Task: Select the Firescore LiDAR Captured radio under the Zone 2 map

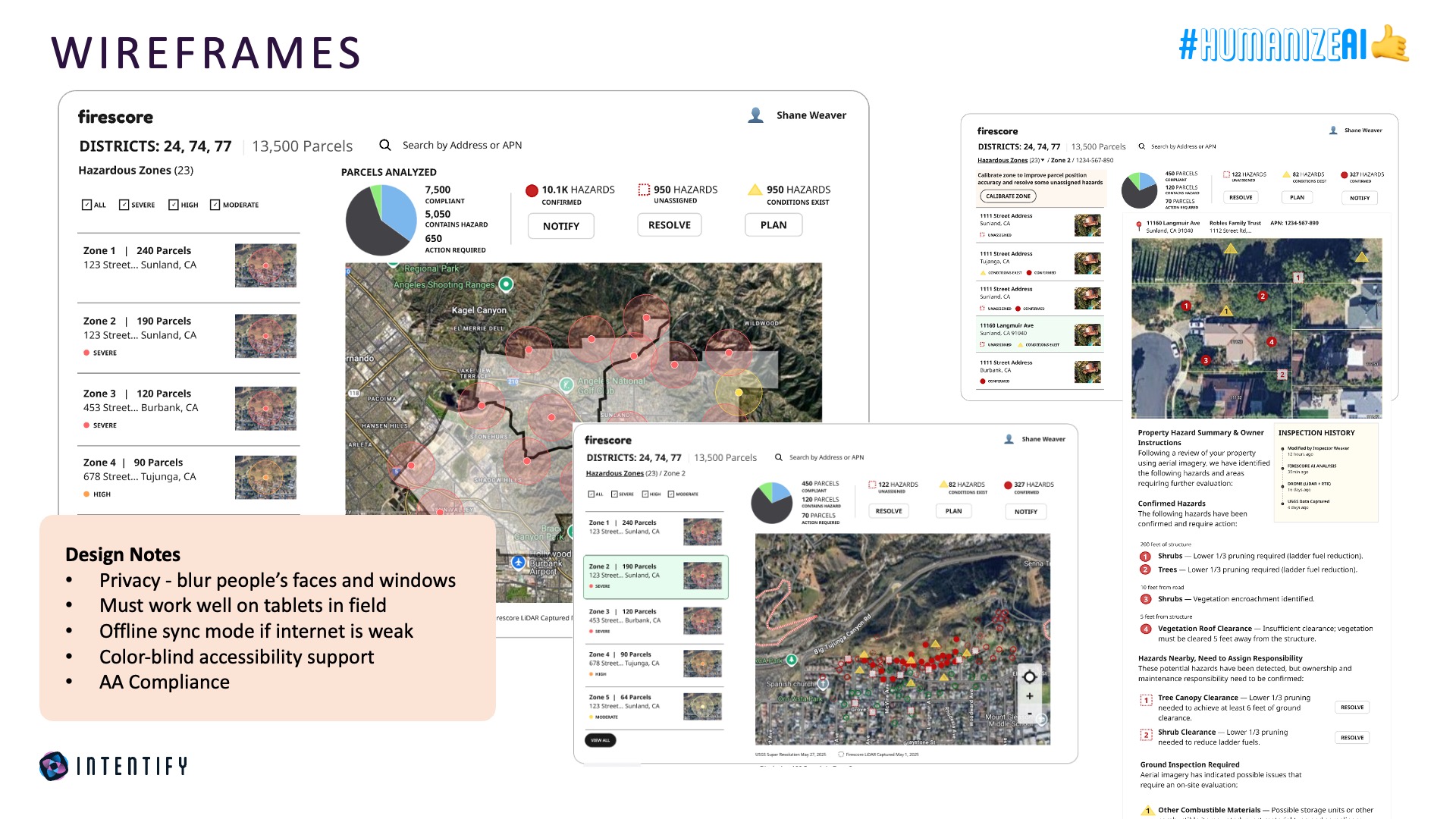Action: [841, 755]
